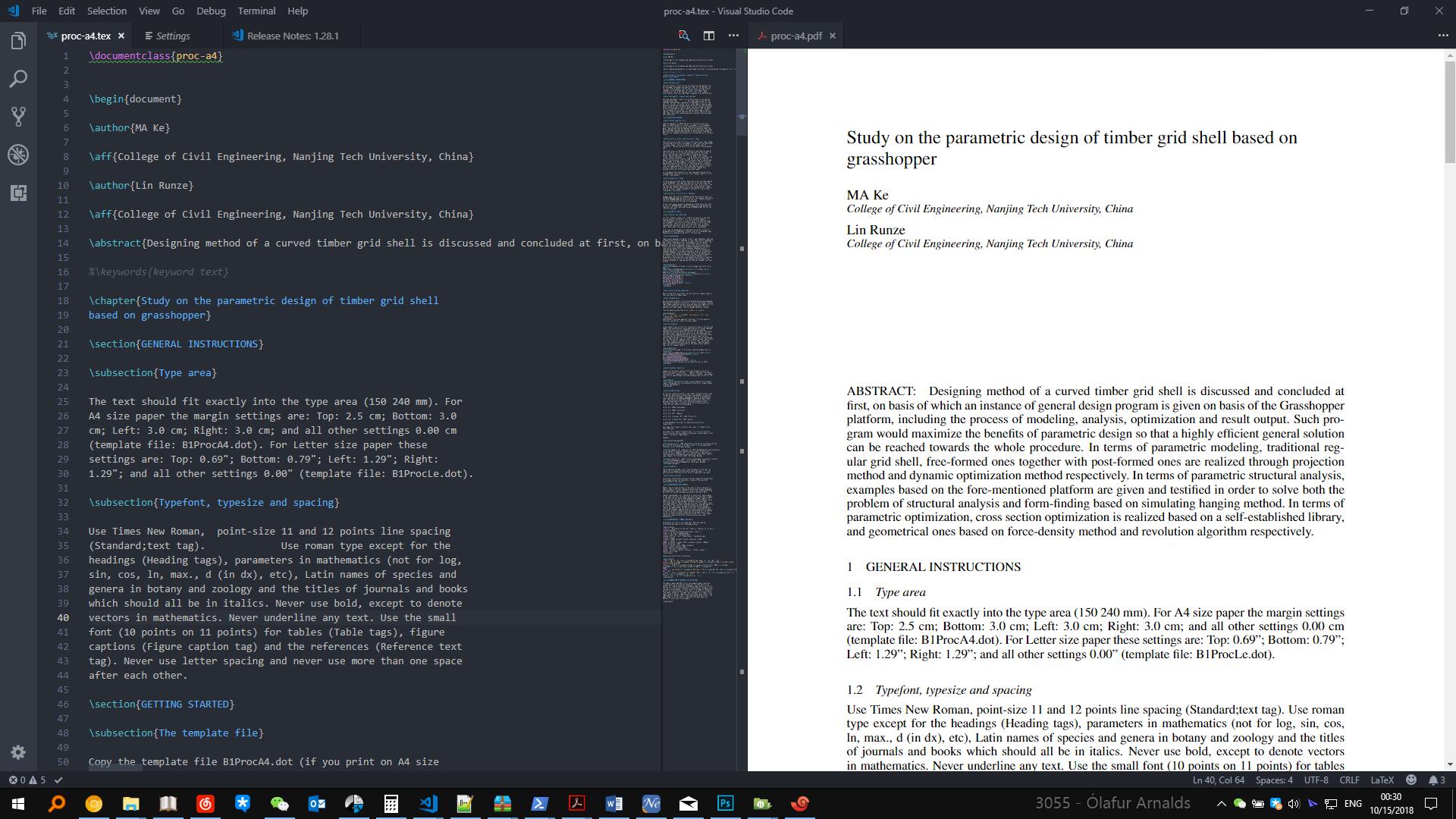The image size is (1456, 819).
Task: Open more actions menu for tex editor
Action: coord(733,36)
